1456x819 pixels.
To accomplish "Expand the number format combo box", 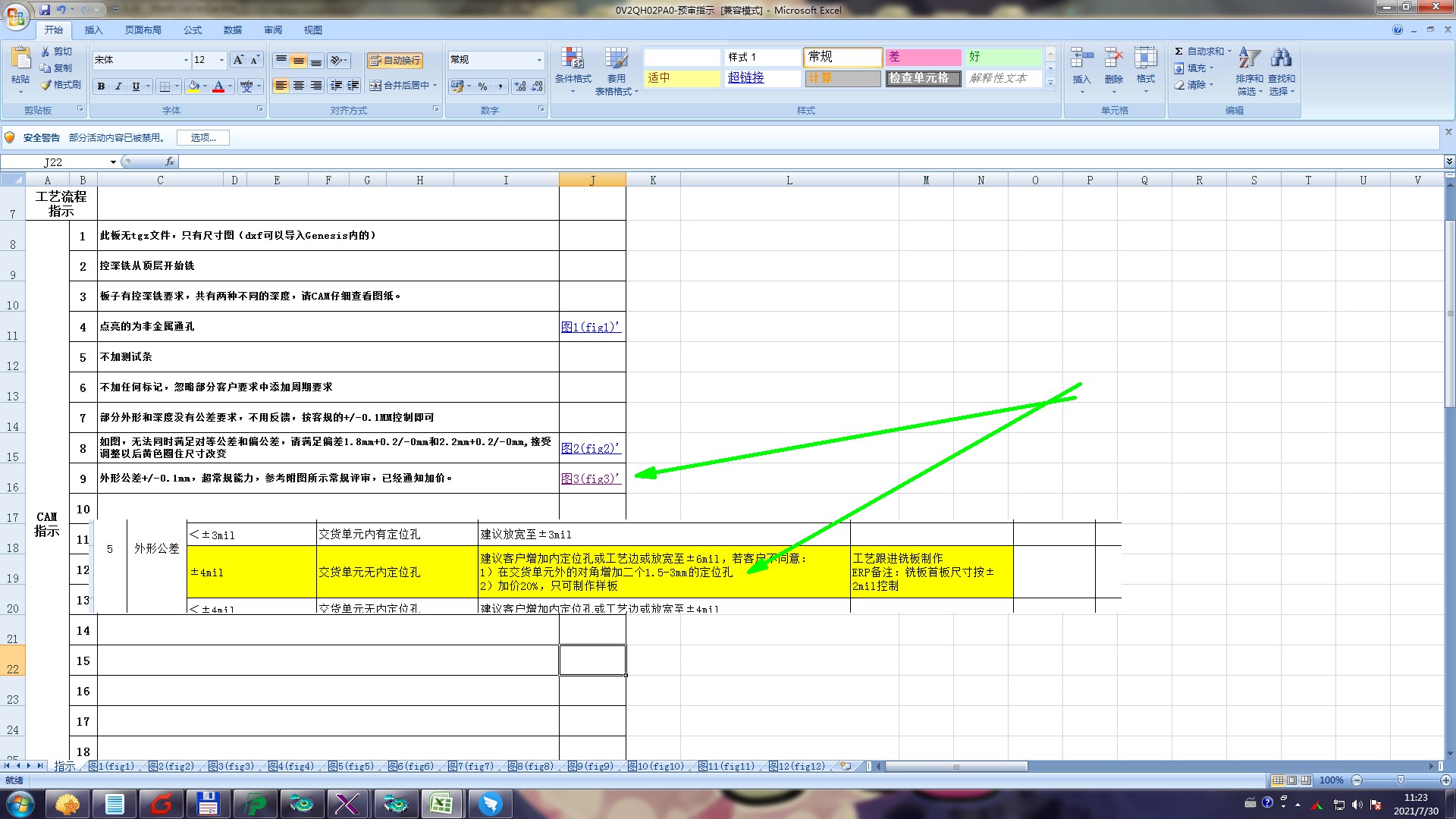I will pyautogui.click(x=539, y=60).
